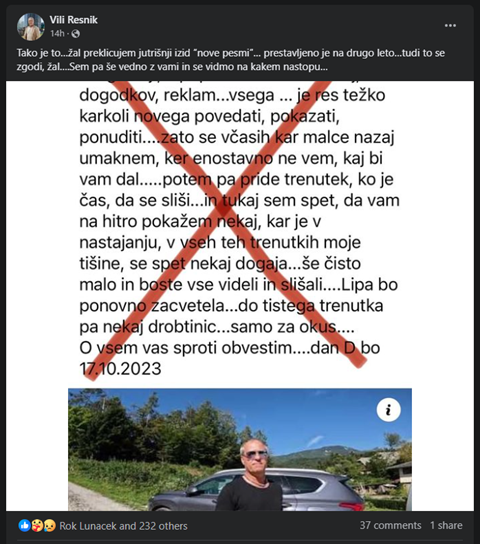Click the Vili Resnik name link
Image resolution: width=480 pixels, height=544 pixels.
(73, 20)
